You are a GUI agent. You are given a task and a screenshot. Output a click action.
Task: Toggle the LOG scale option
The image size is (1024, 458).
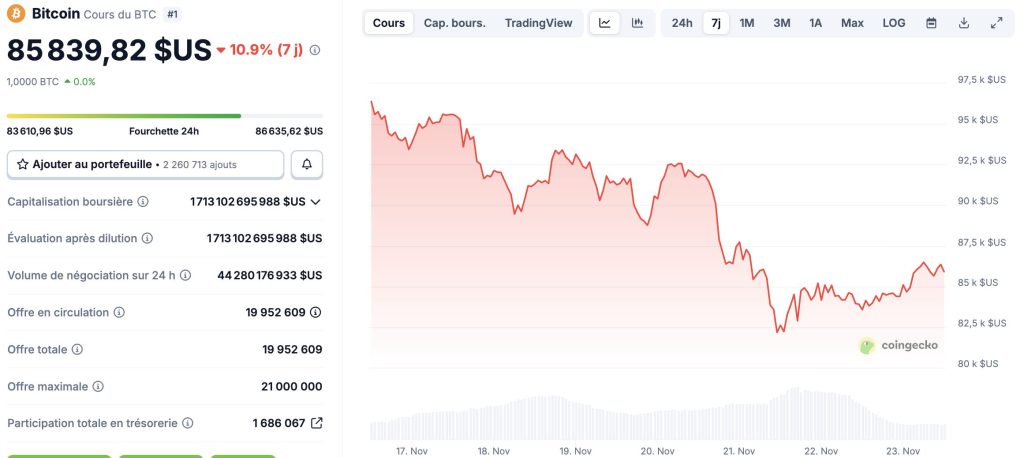pyautogui.click(x=894, y=23)
